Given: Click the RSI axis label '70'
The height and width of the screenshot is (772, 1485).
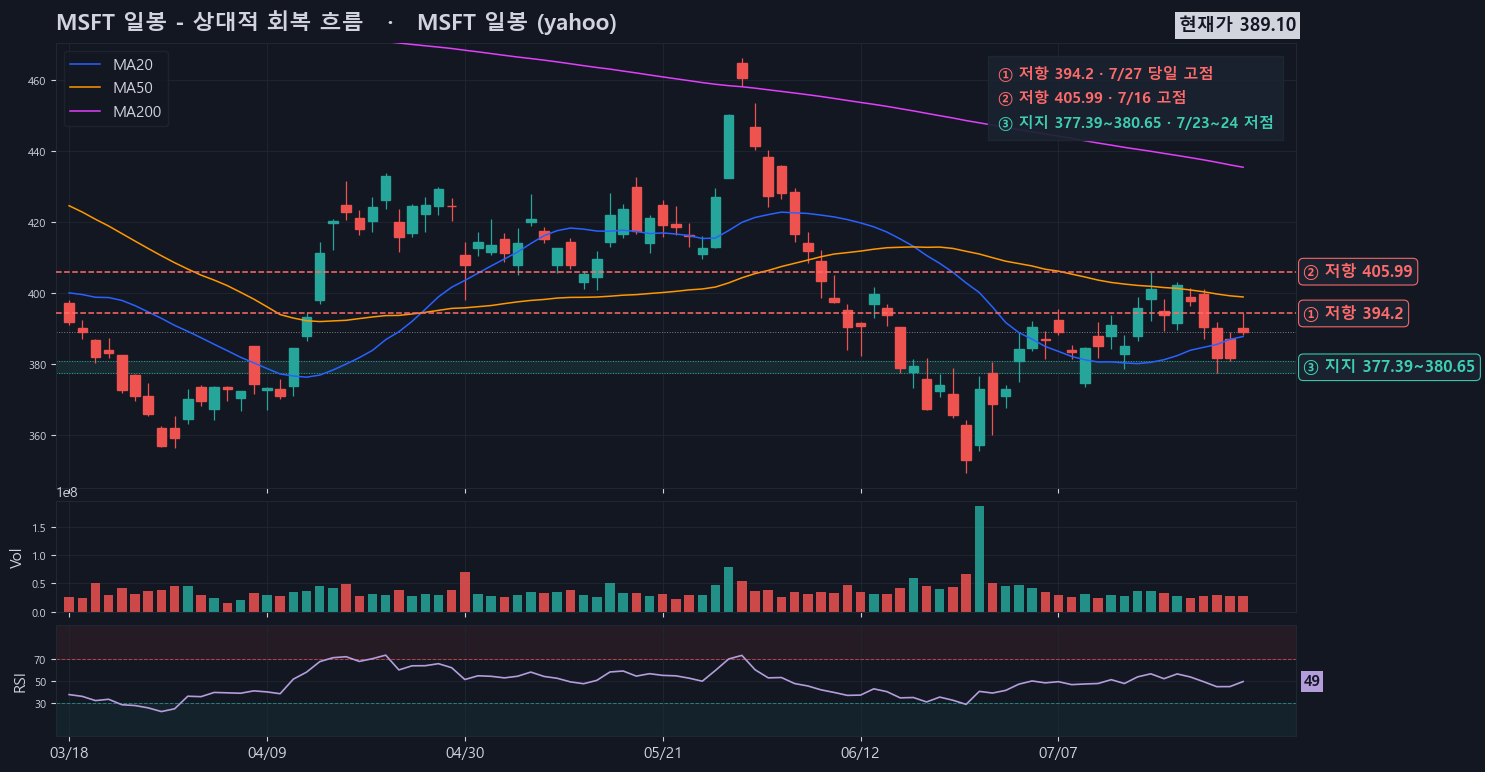Looking at the screenshot, I should point(41,660).
